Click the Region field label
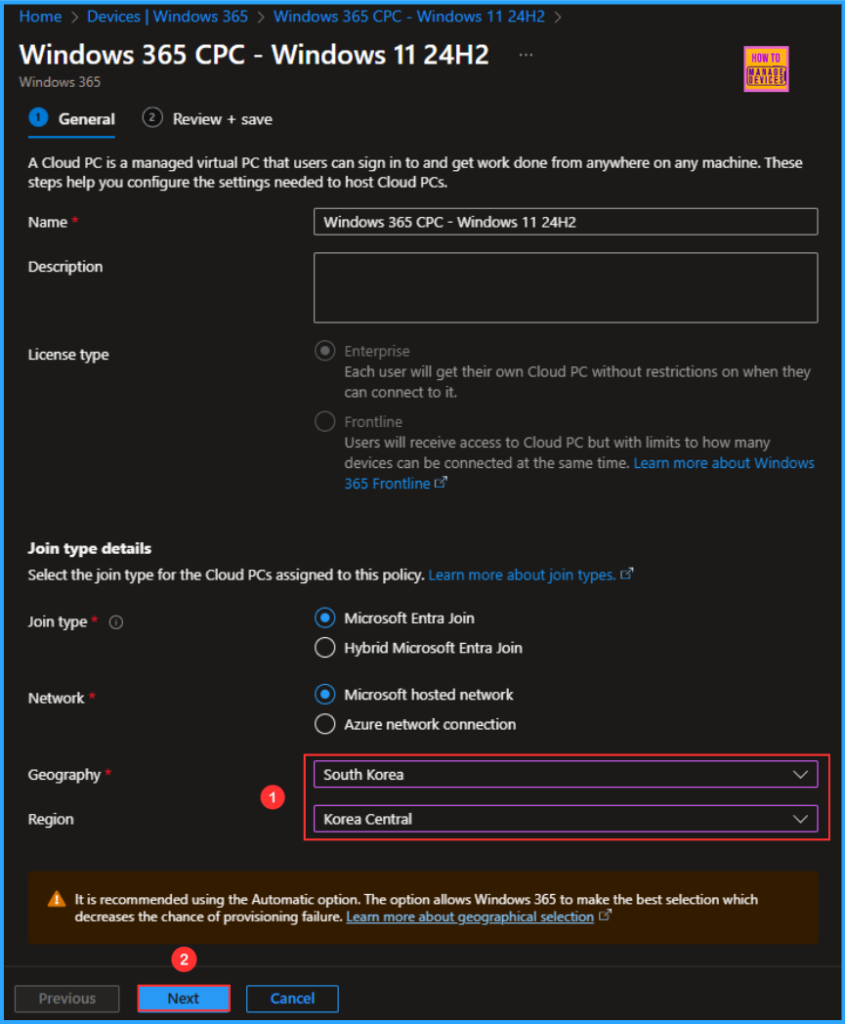 tap(51, 819)
